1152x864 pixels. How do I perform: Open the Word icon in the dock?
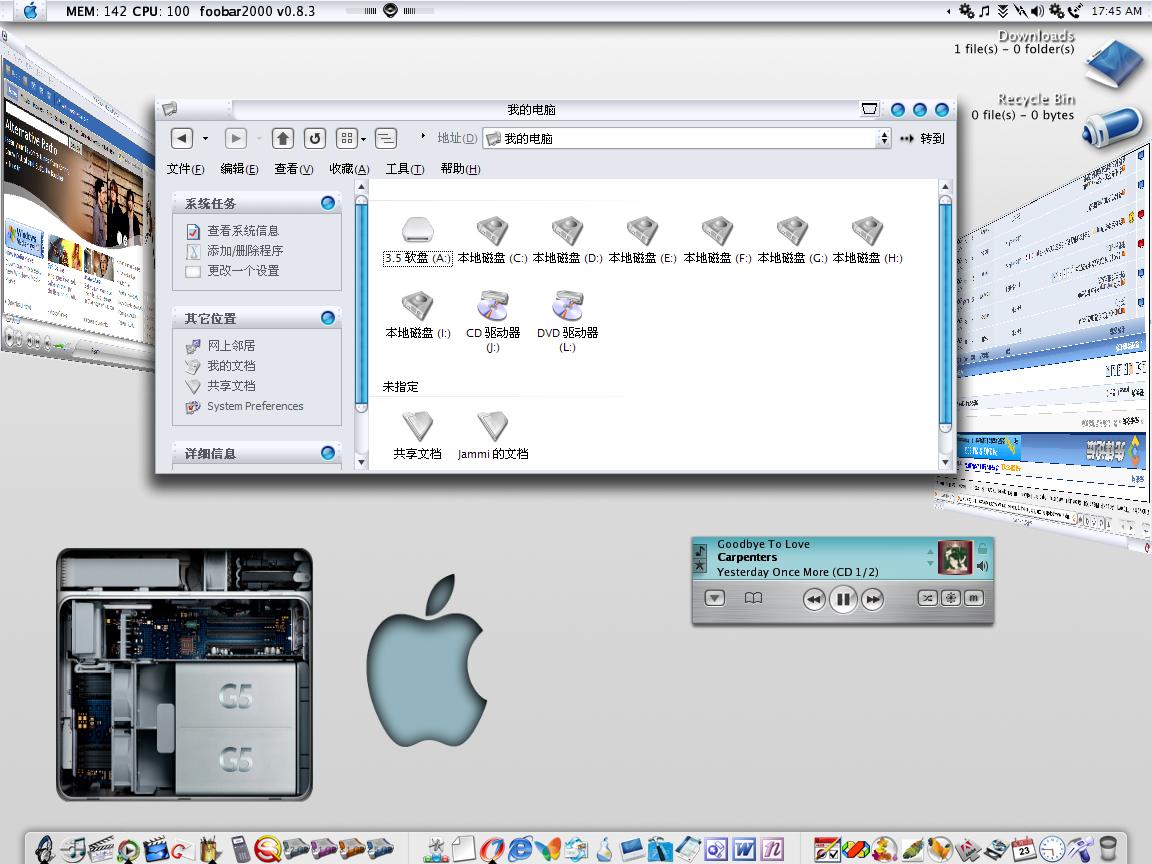744,849
